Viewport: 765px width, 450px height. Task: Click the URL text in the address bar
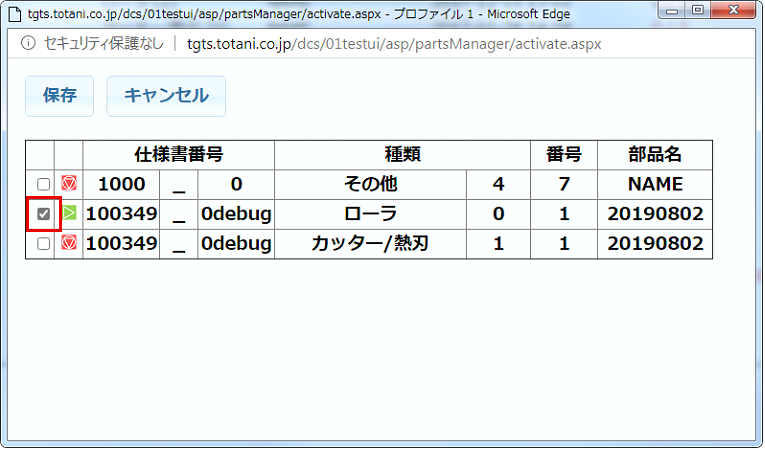pos(395,44)
